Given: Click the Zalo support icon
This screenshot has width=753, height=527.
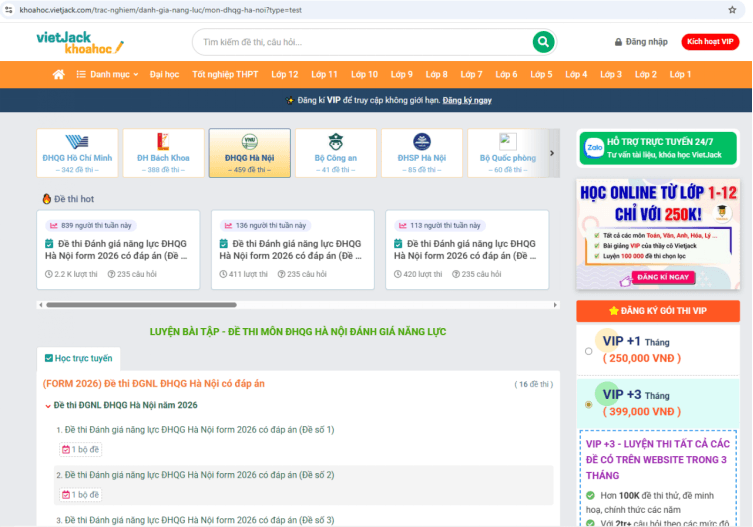Looking at the screenshot, I should 594,148.
